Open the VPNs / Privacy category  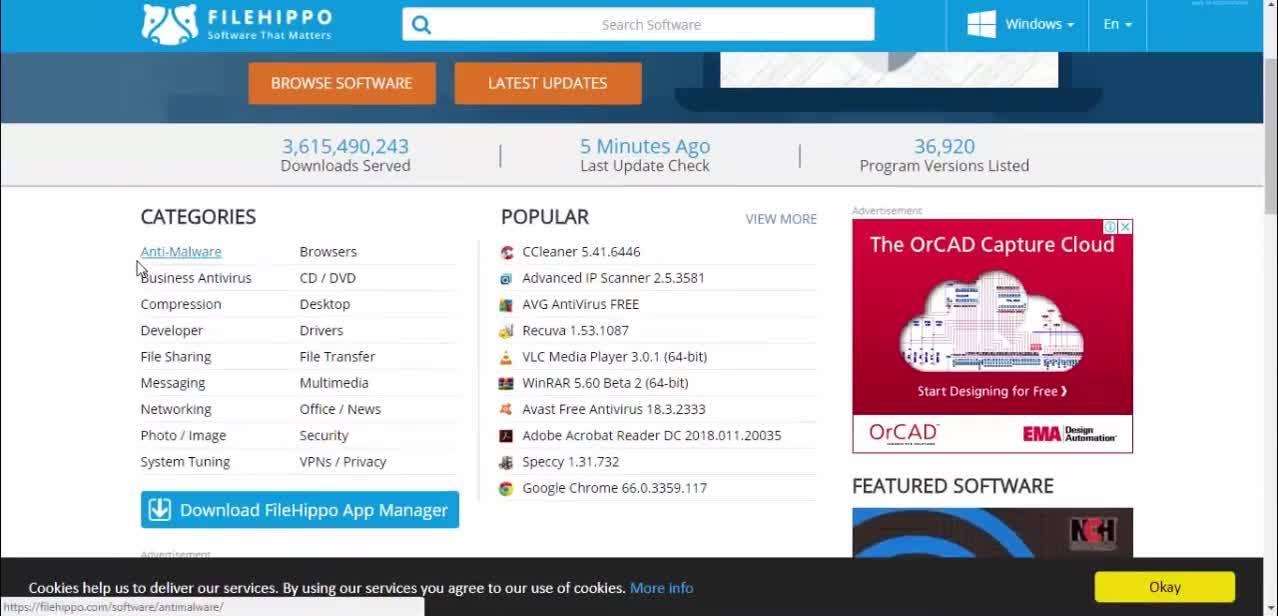(343, 462)
